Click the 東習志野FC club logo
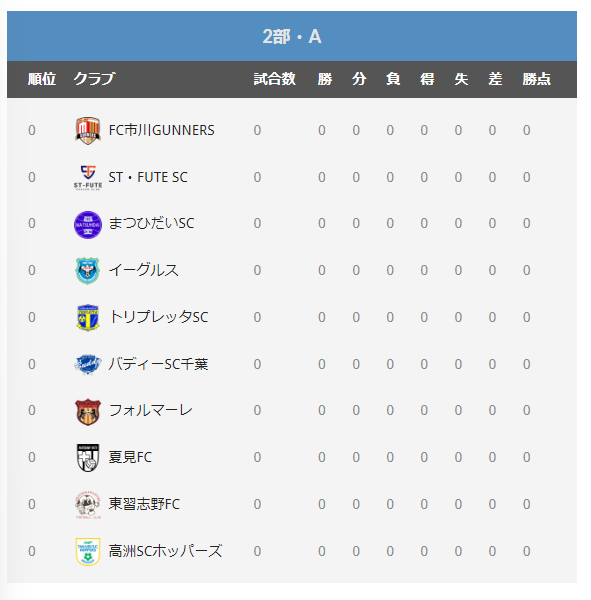The height and width of the screenshot is (600, 591). click(x=88, y=505)
